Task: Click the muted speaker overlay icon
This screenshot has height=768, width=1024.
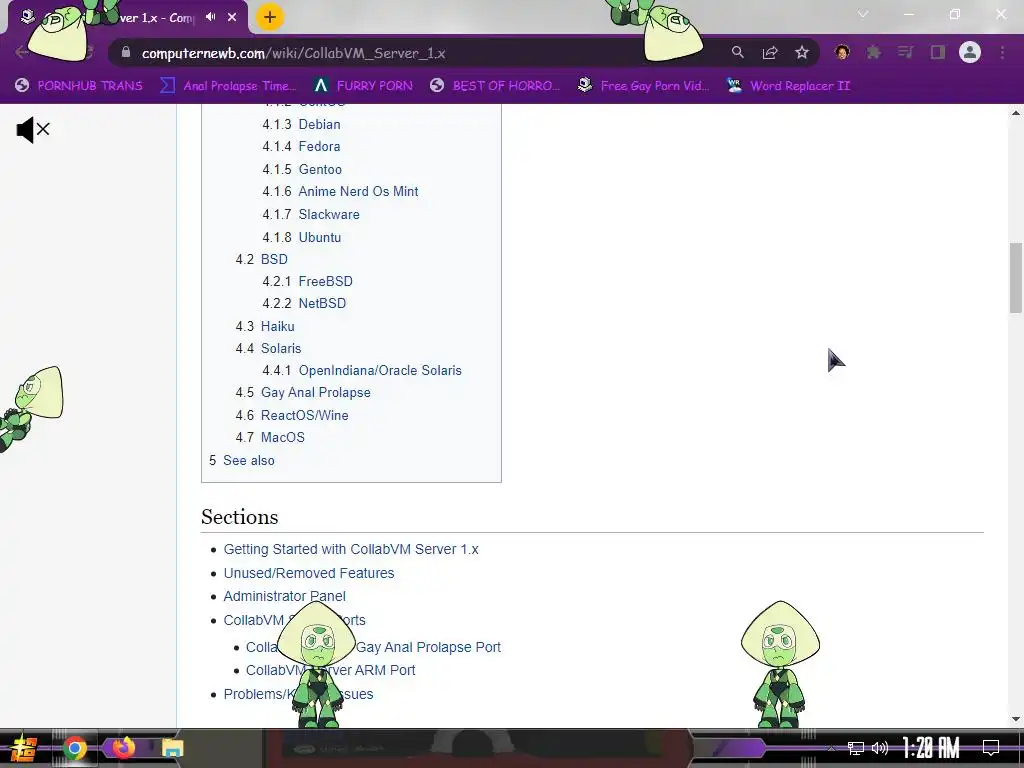Action: (33, 130)
